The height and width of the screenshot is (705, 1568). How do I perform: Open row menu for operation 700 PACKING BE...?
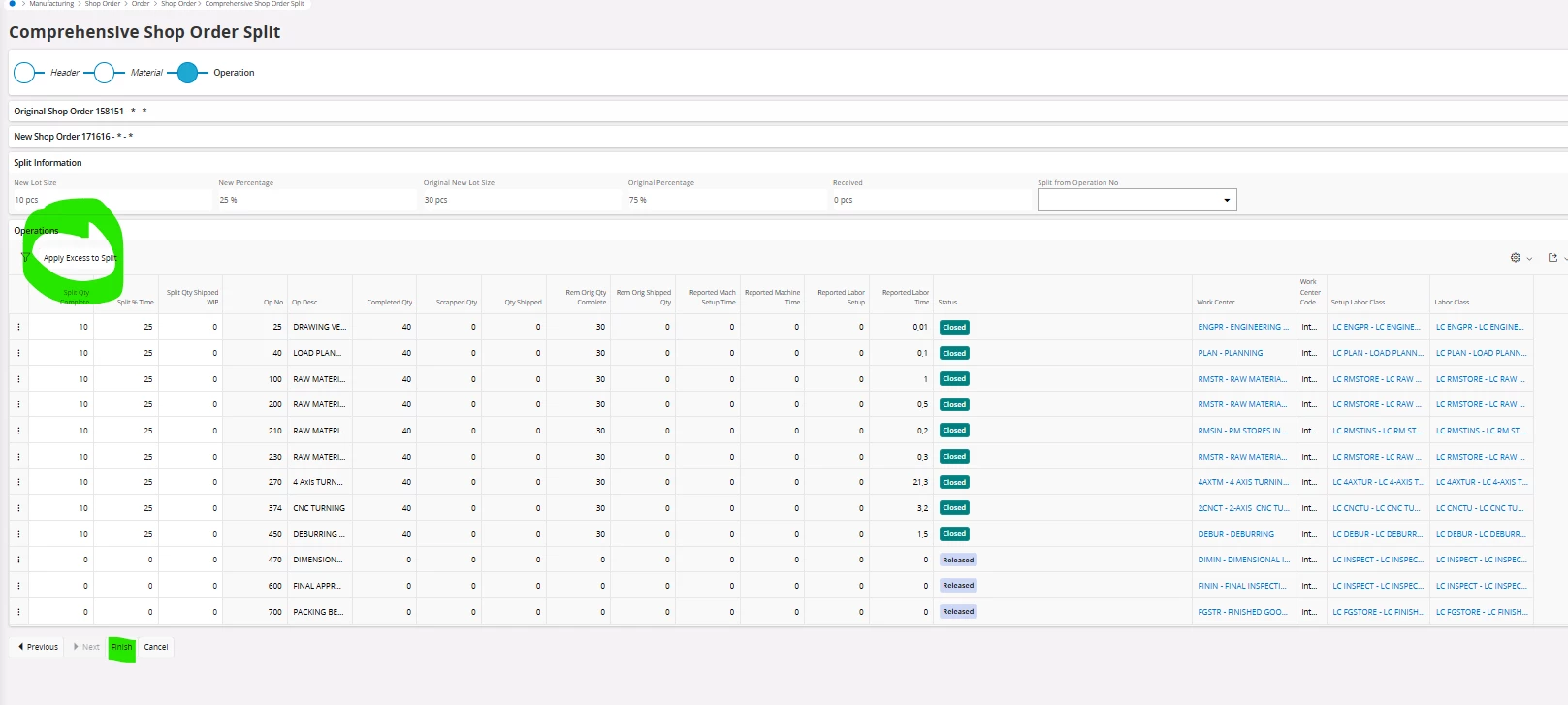(18, 612)
